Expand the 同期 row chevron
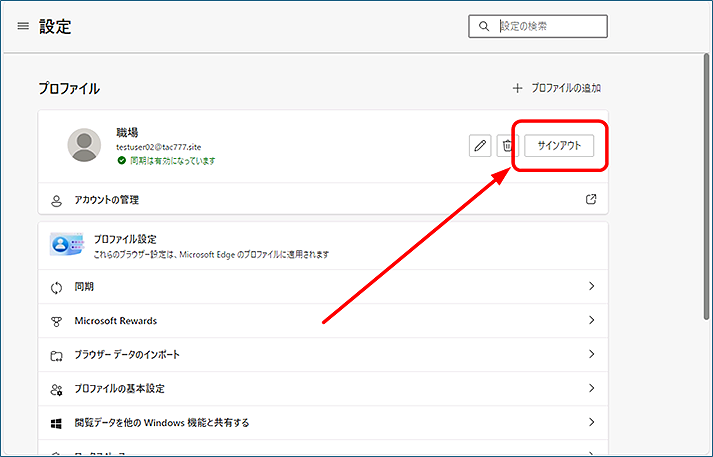The height and width of the screenshot is (457, 713). 592,286
